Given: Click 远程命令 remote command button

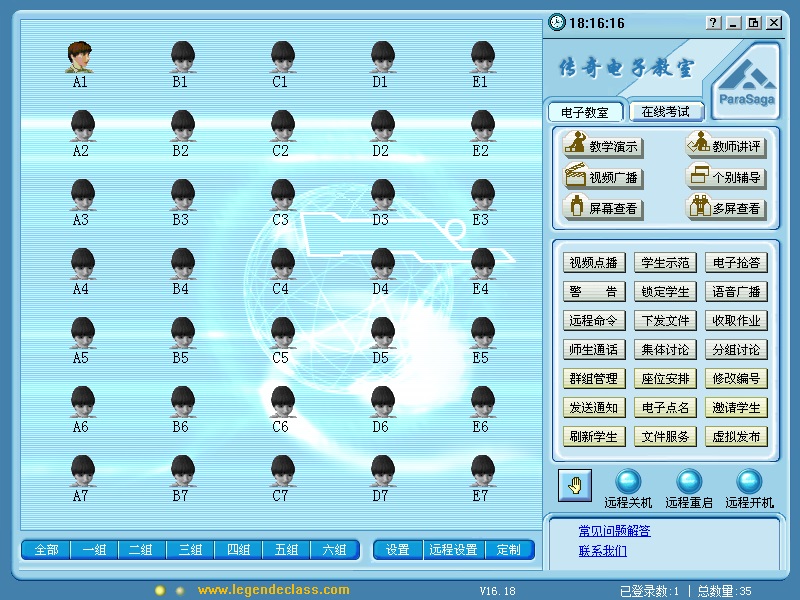Looking at the screenshot, I should 594,320.
